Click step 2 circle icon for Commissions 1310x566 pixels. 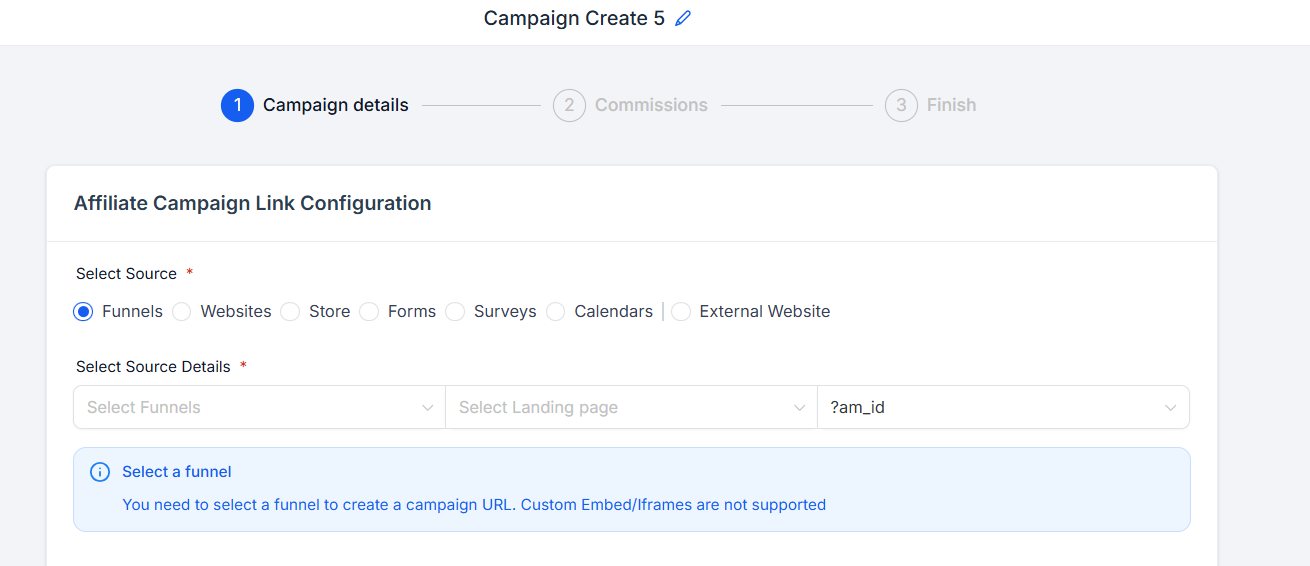click(569, 105)
